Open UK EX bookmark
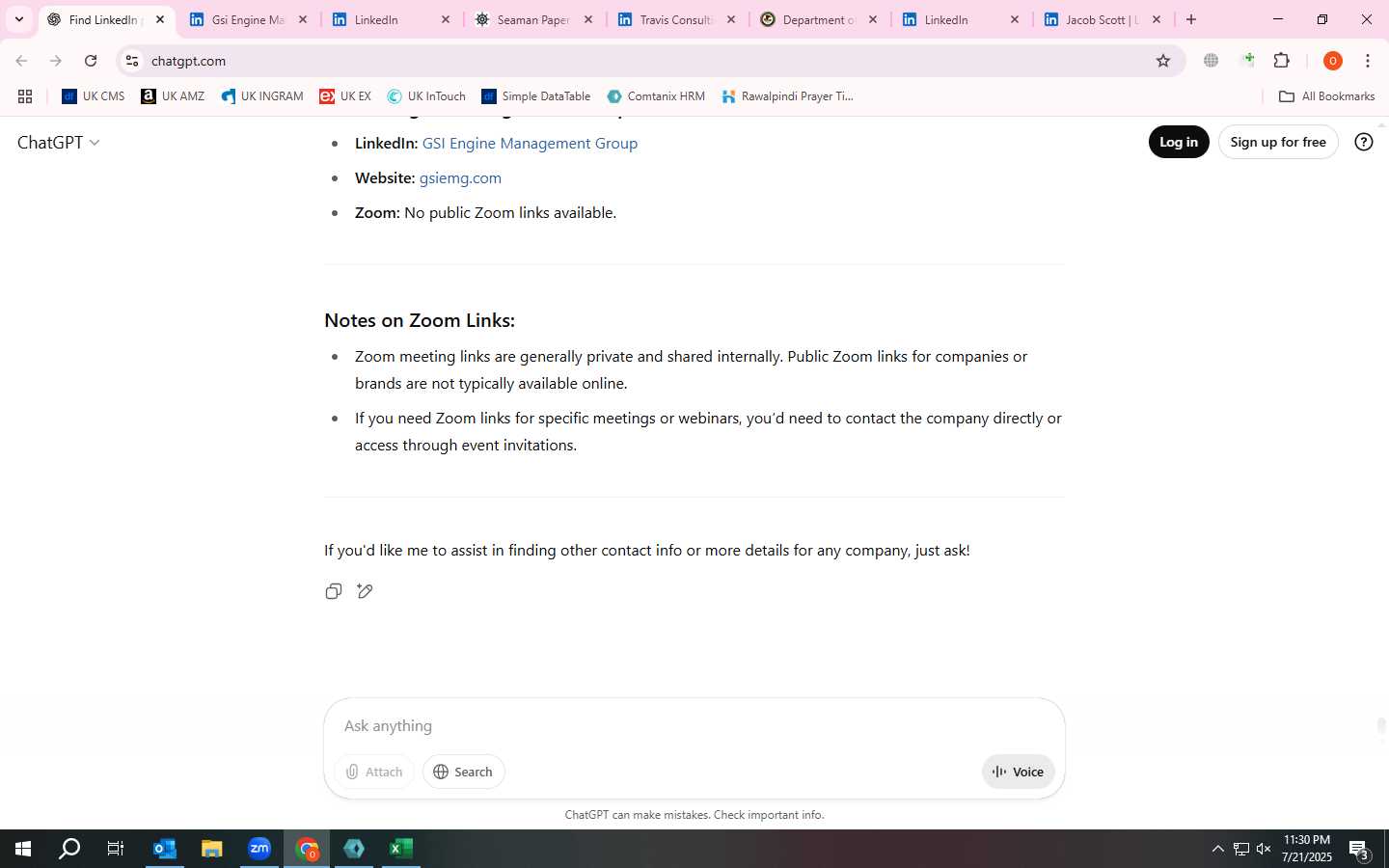 tap(345, 96)
